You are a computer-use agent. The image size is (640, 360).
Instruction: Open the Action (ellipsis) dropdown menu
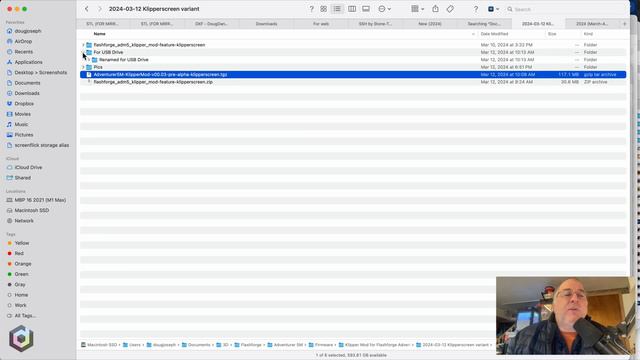[x=384, y=9]
